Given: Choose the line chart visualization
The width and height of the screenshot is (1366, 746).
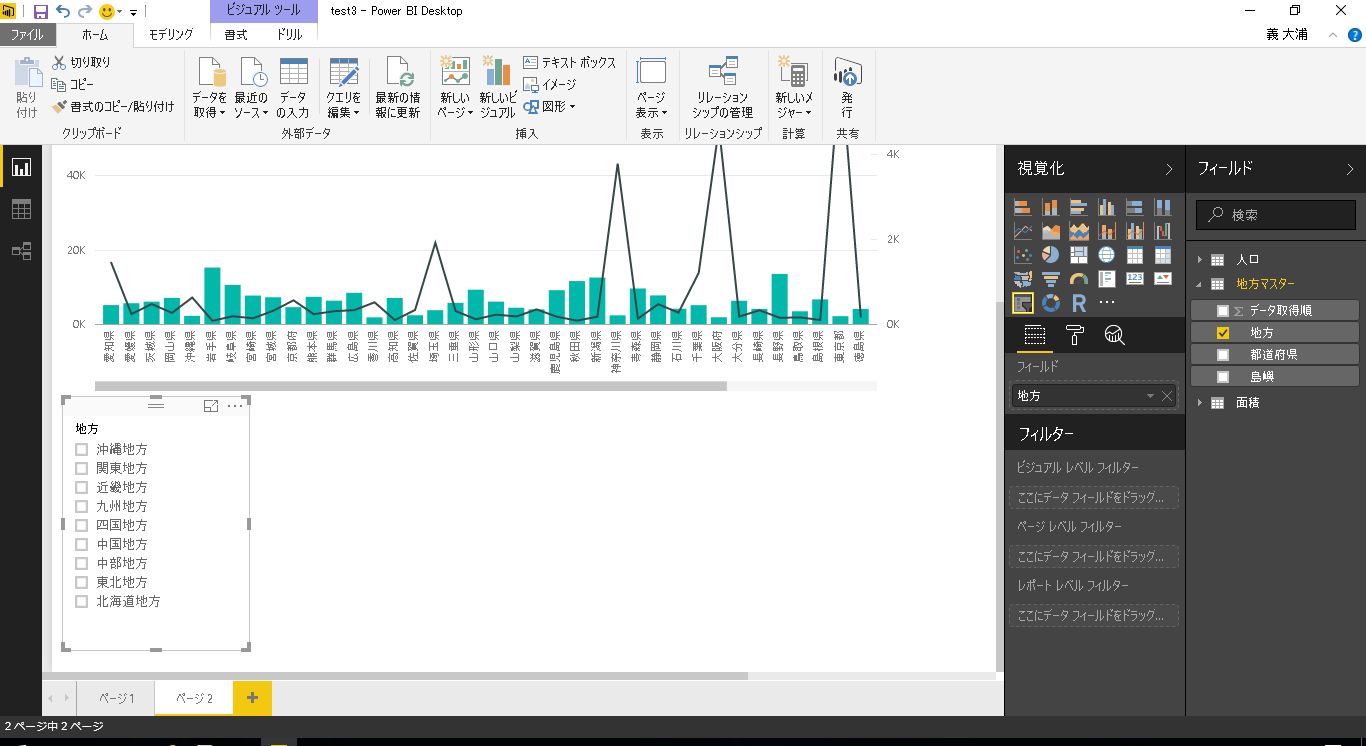Looking at the screenshot, I should pos(1023,231).
